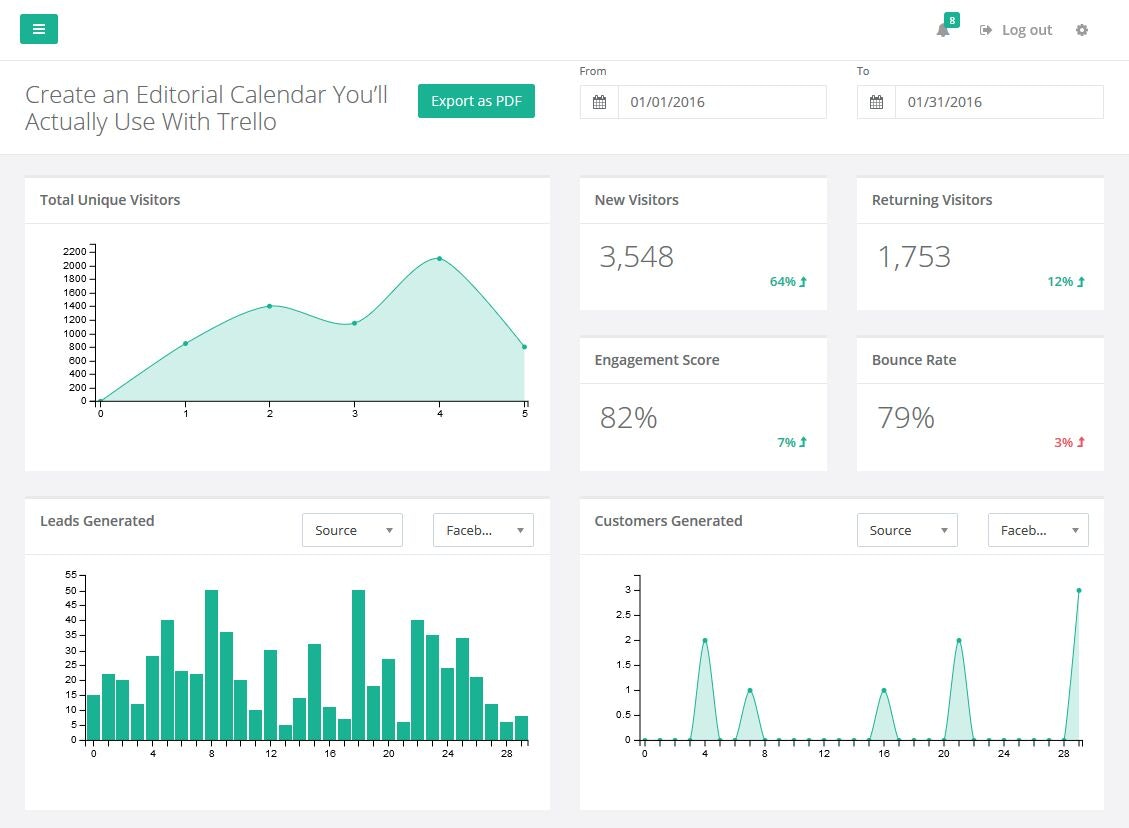Click the To date input showing 01/31/2016

pyautogui.click(x=999, y=101)
